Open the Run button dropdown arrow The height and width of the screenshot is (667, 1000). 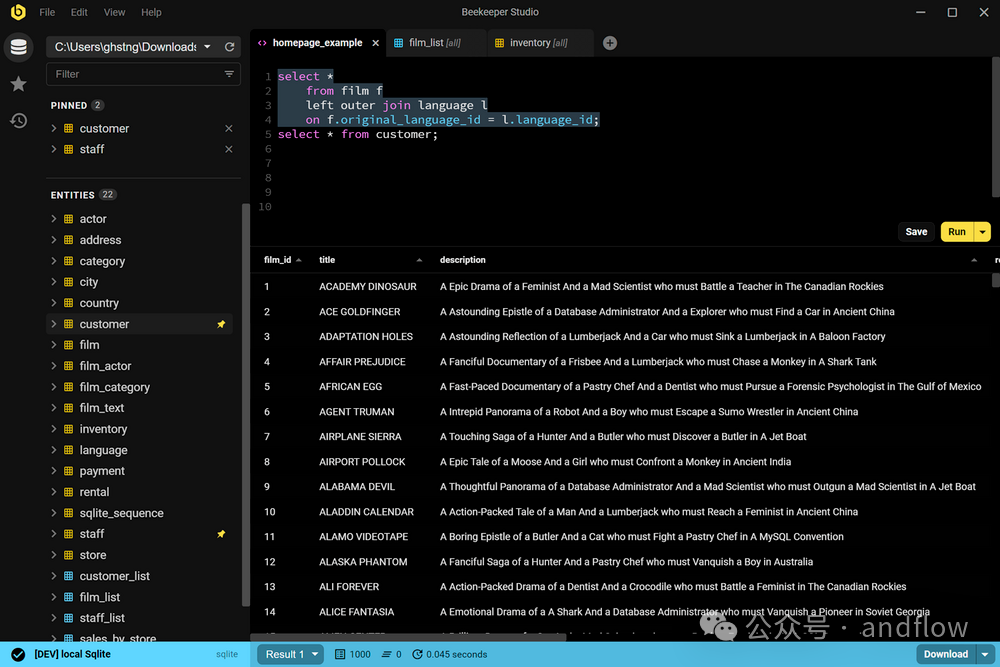point(981,231)
